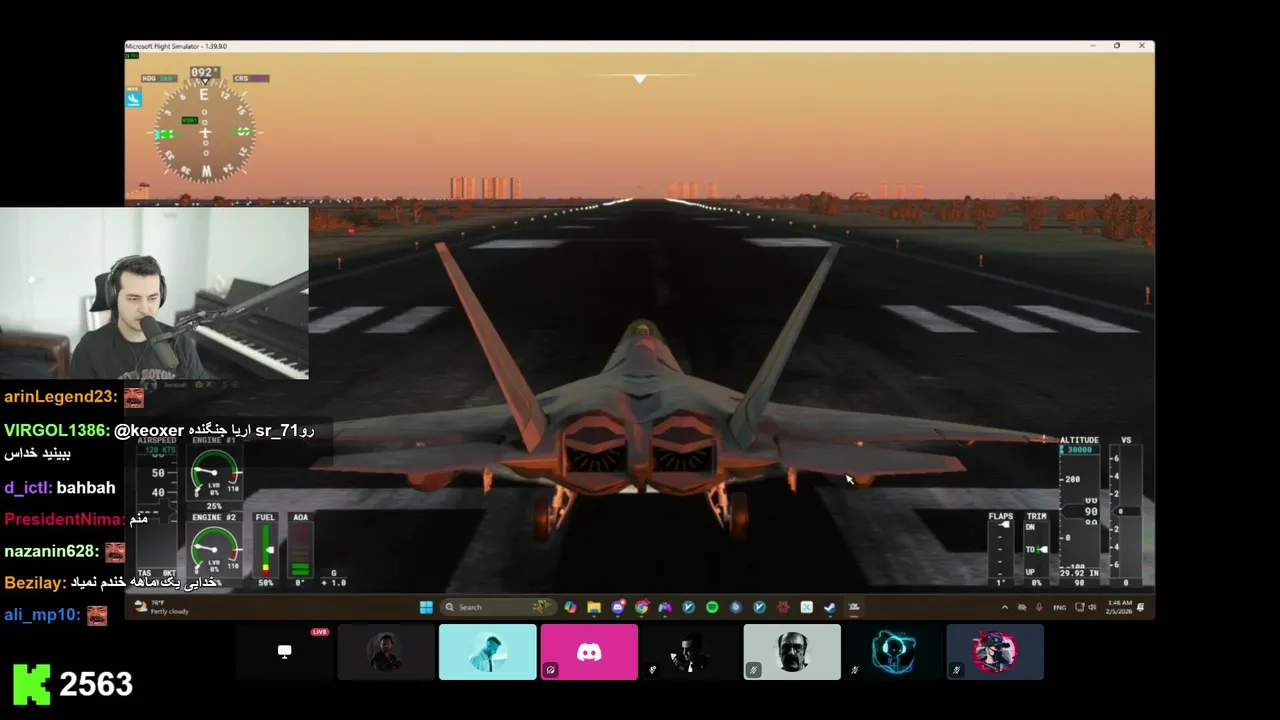
Task: Open the Discord taskbar icon
Action: pos(618,607)
